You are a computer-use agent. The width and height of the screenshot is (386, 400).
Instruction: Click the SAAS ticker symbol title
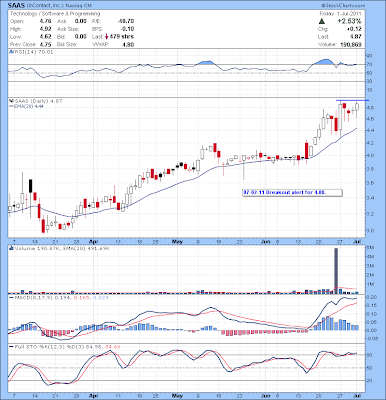click(x=16, y=6)
